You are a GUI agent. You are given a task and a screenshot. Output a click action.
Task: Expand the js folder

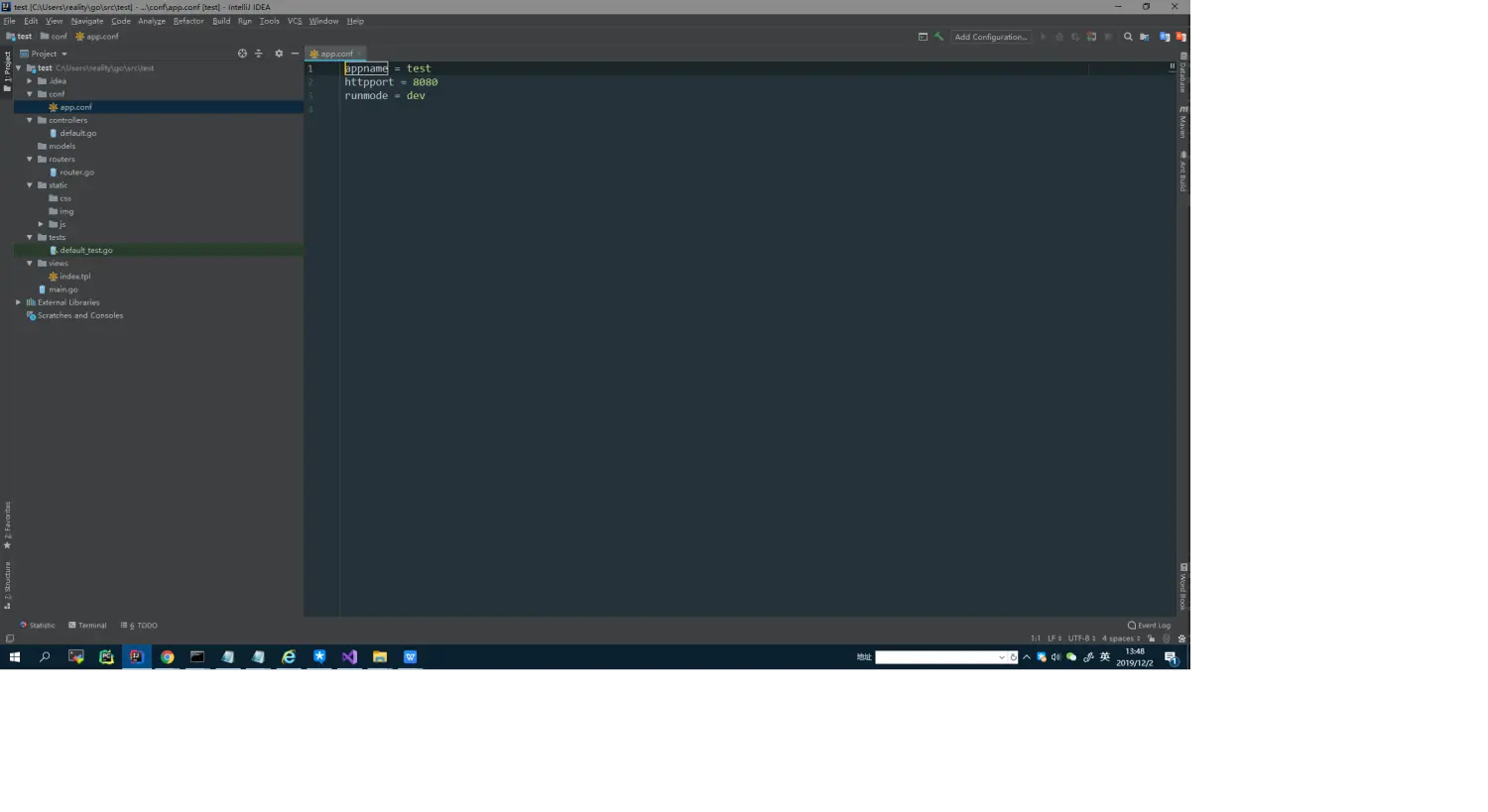point(41,224)
